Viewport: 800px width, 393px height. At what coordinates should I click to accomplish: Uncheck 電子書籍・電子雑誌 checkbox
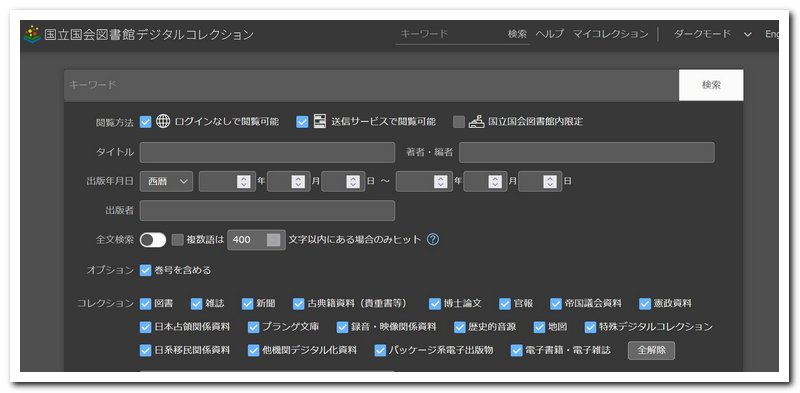pyautogui.click(x=517, y=351)
